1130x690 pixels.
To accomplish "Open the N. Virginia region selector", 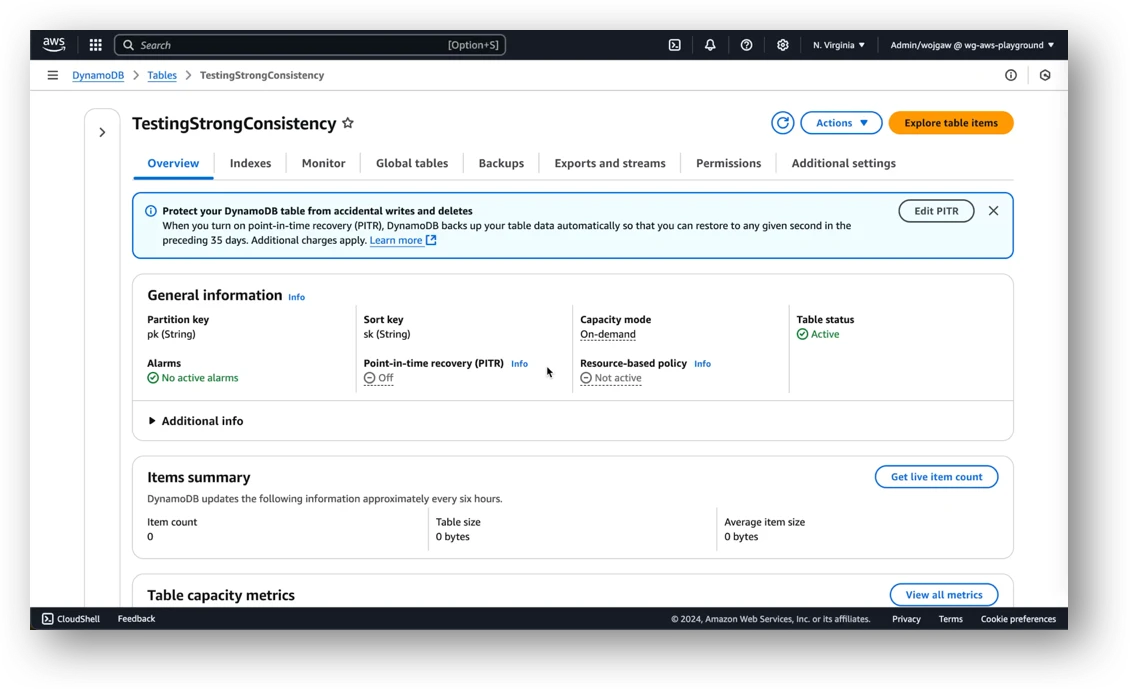I will coord(839,45).
